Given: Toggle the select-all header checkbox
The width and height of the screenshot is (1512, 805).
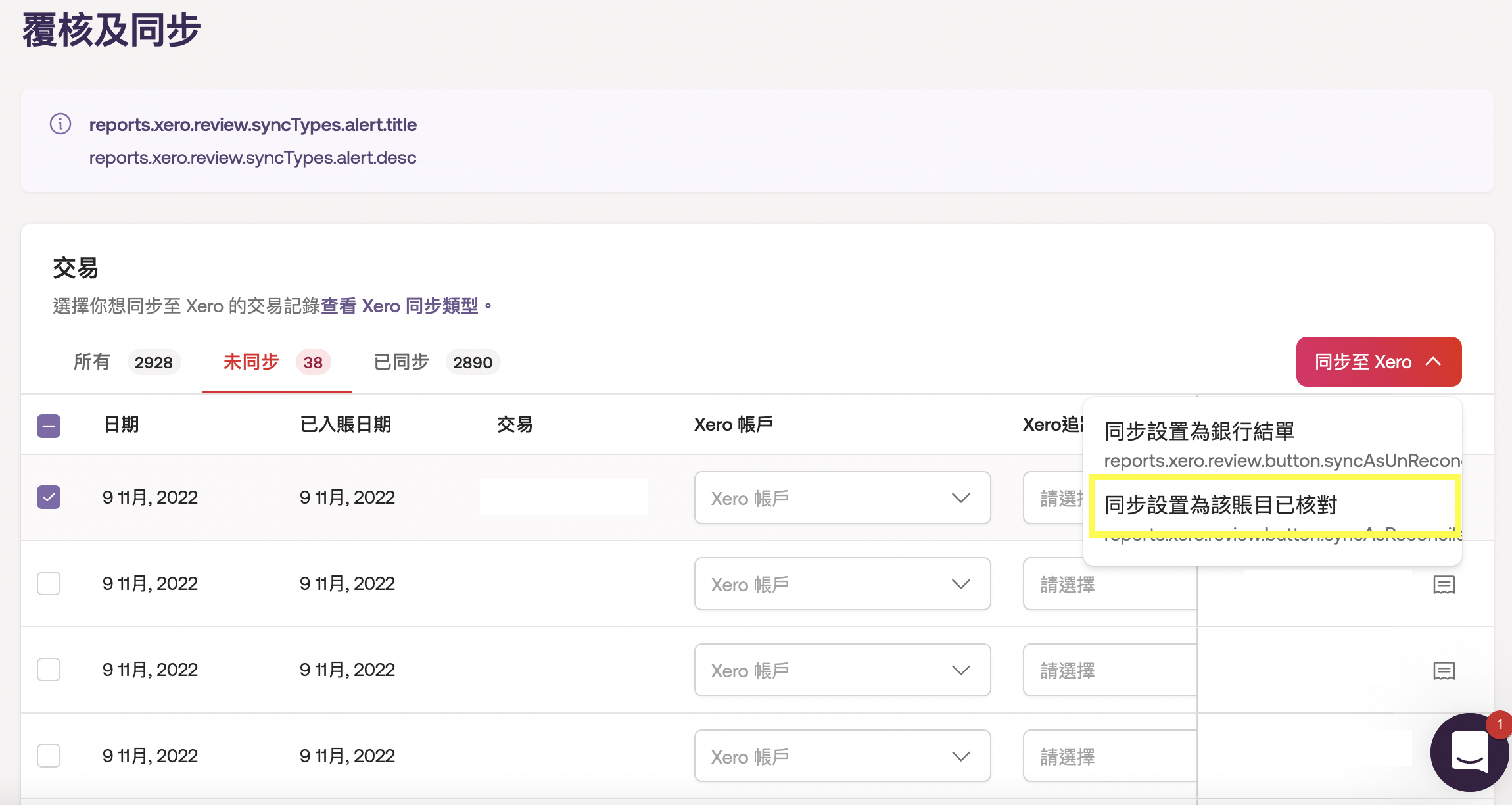Looking at the screenshot, I should click(49, 425).
